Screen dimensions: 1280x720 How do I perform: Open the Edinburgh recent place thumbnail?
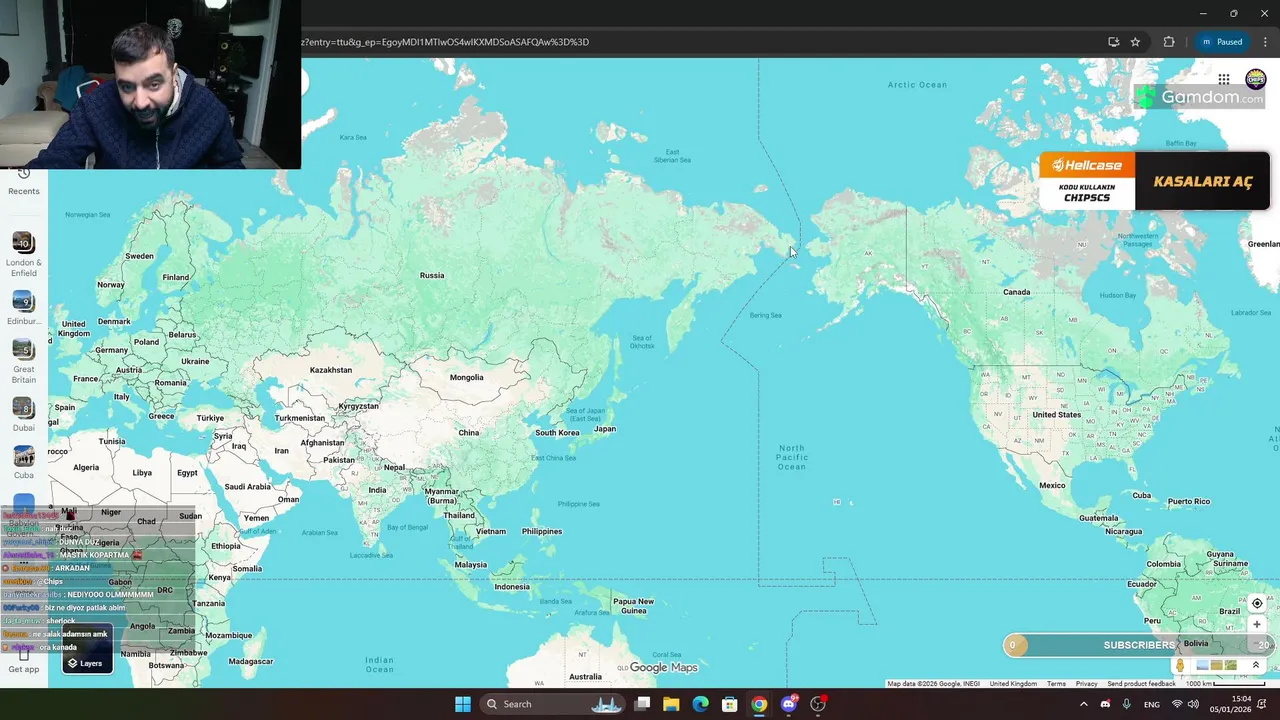(24, 301)
